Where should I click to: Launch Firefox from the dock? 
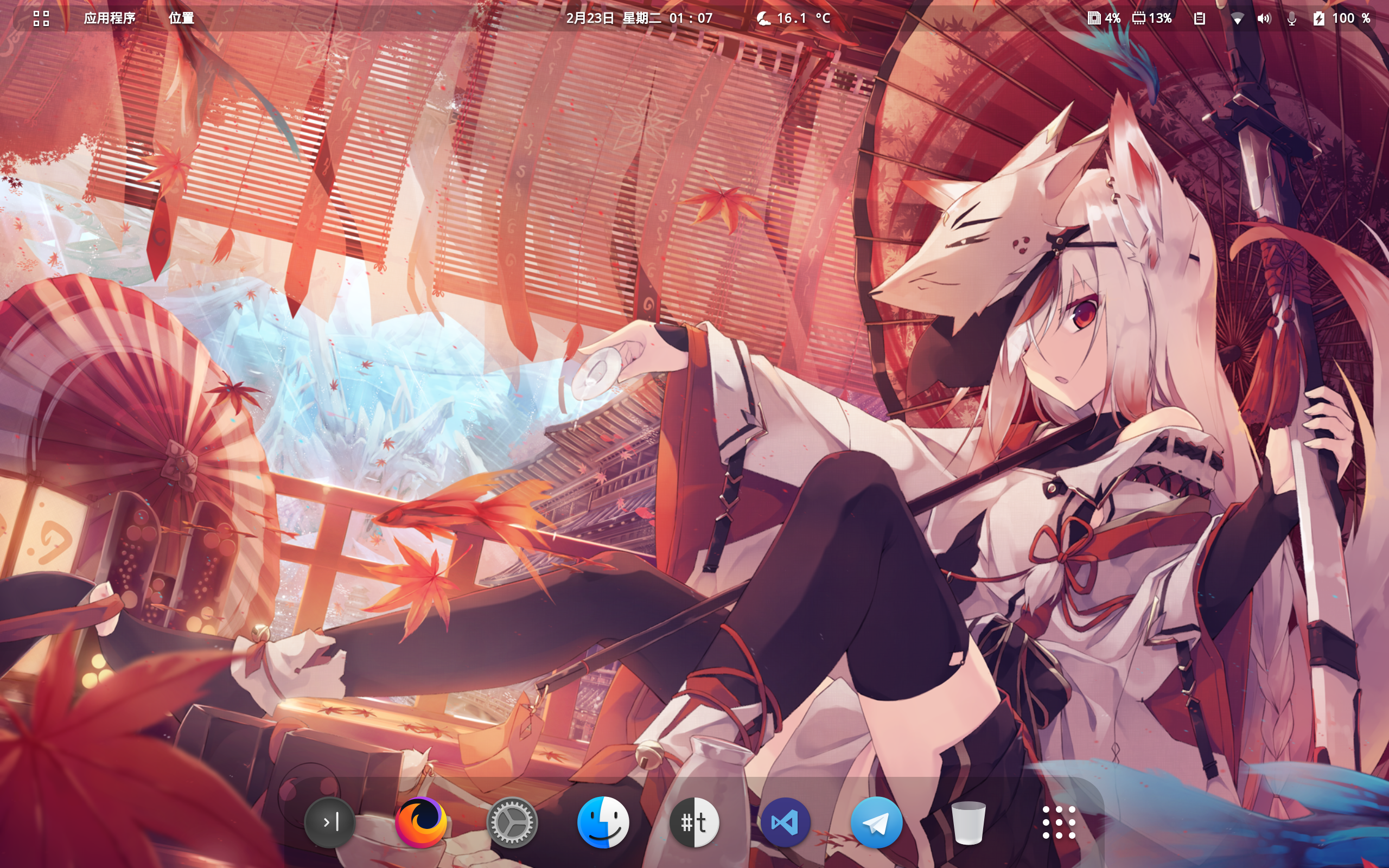420,822
